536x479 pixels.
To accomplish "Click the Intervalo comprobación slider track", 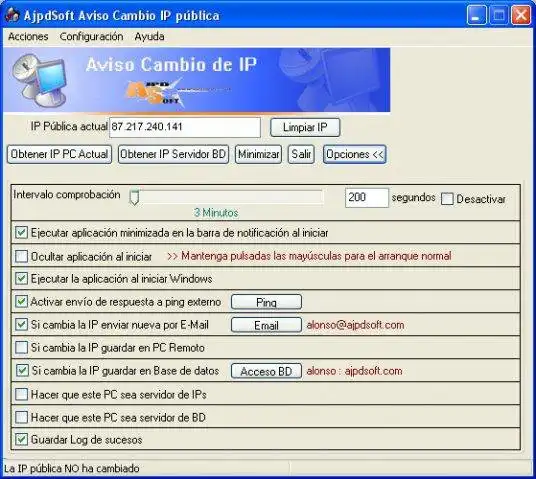I will click(x=226, y=197).
